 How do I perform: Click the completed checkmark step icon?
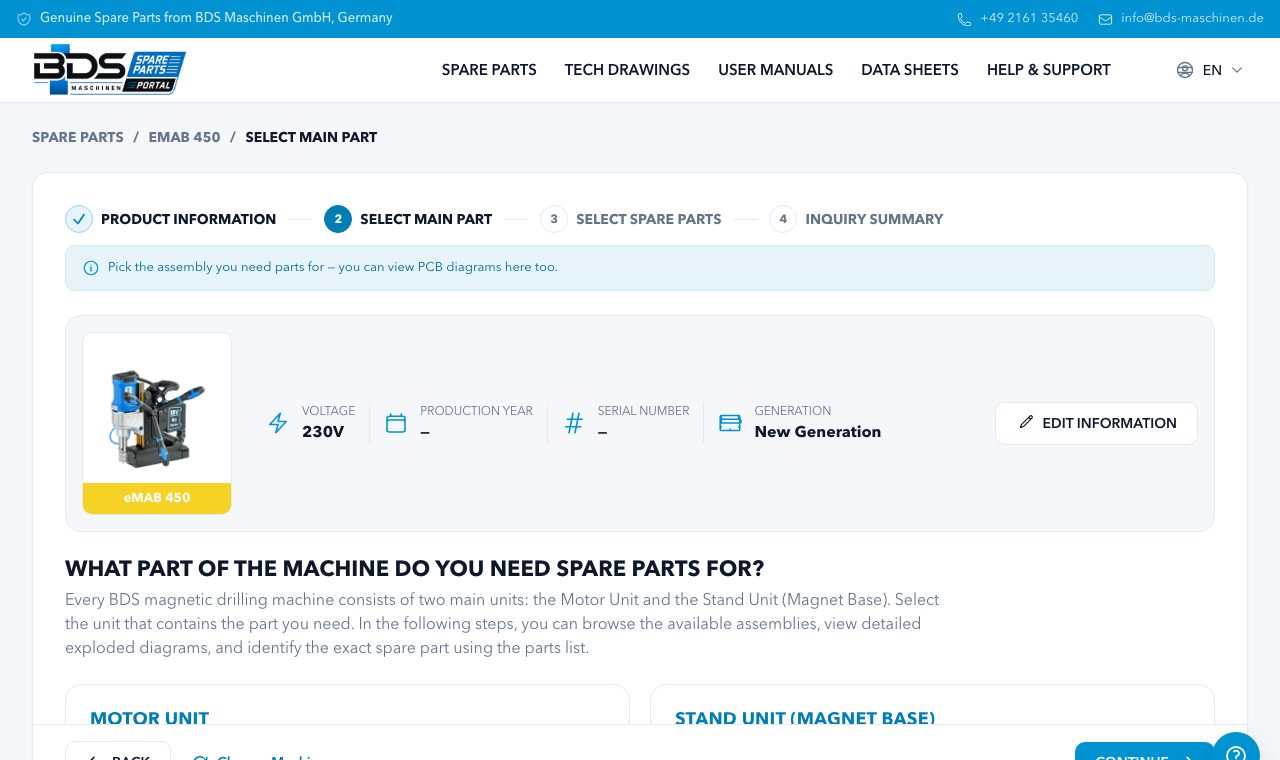click(79, 219)
